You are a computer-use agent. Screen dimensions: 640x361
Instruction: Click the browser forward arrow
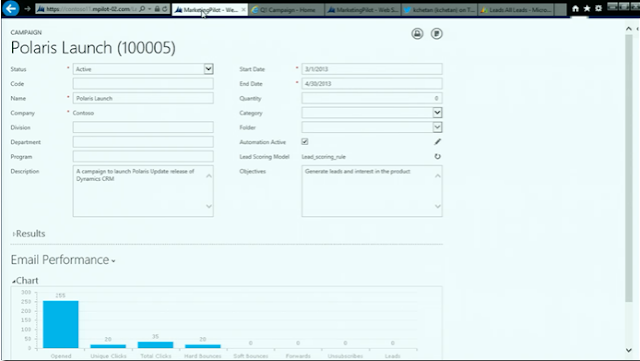point(27,9)
